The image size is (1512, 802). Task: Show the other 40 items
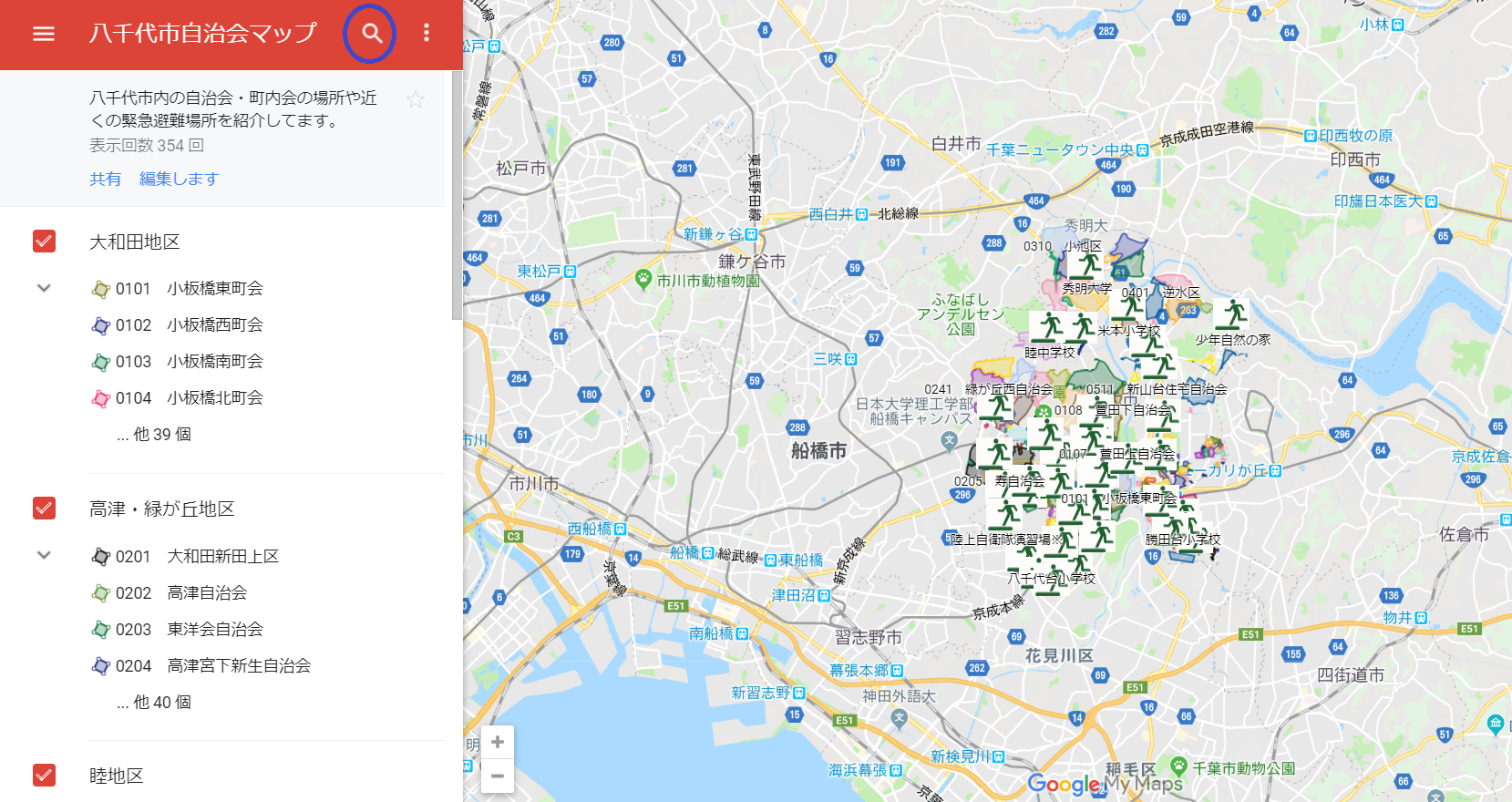[154, 703]
